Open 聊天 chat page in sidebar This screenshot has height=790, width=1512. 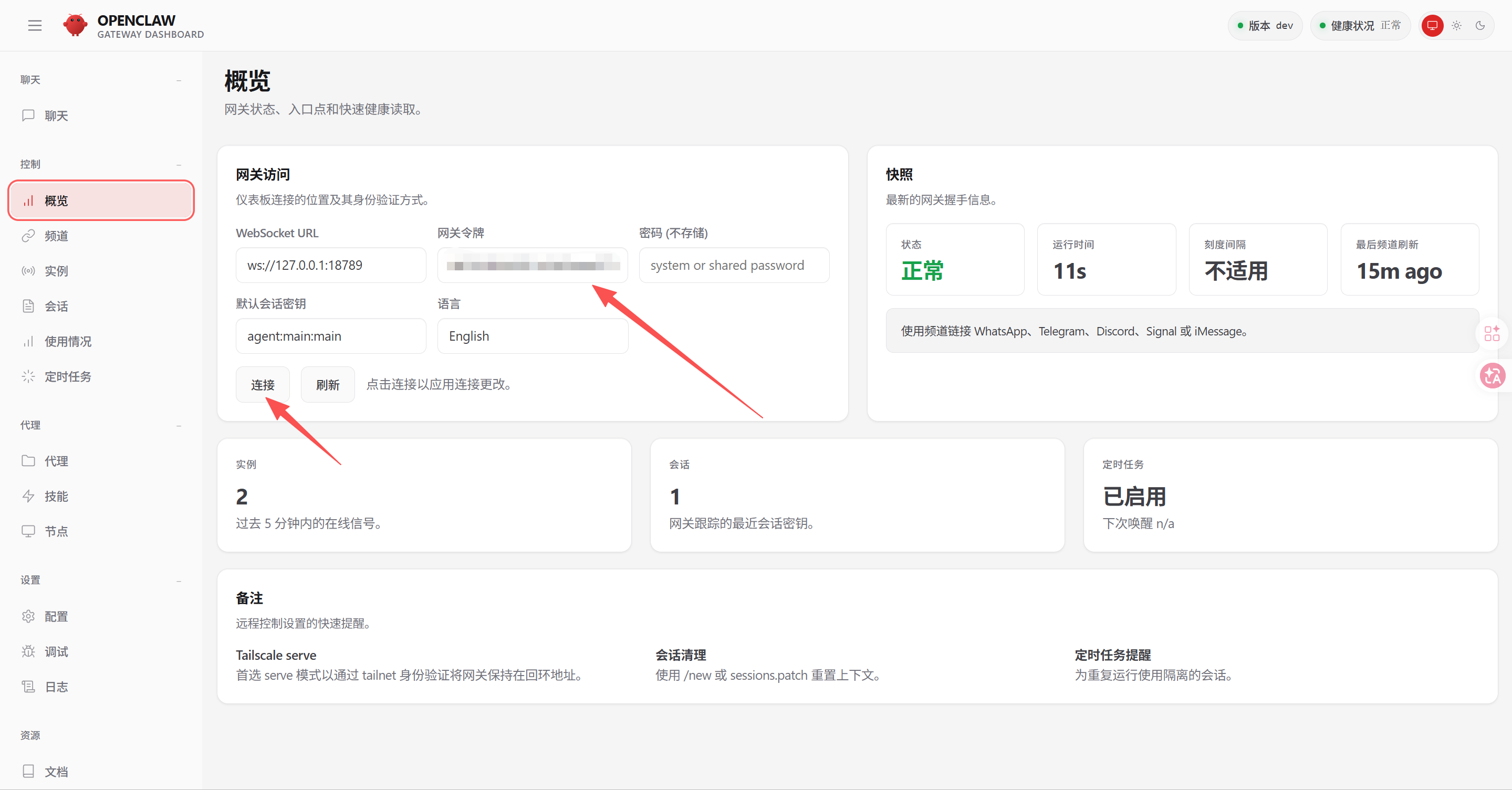(56, 115)
